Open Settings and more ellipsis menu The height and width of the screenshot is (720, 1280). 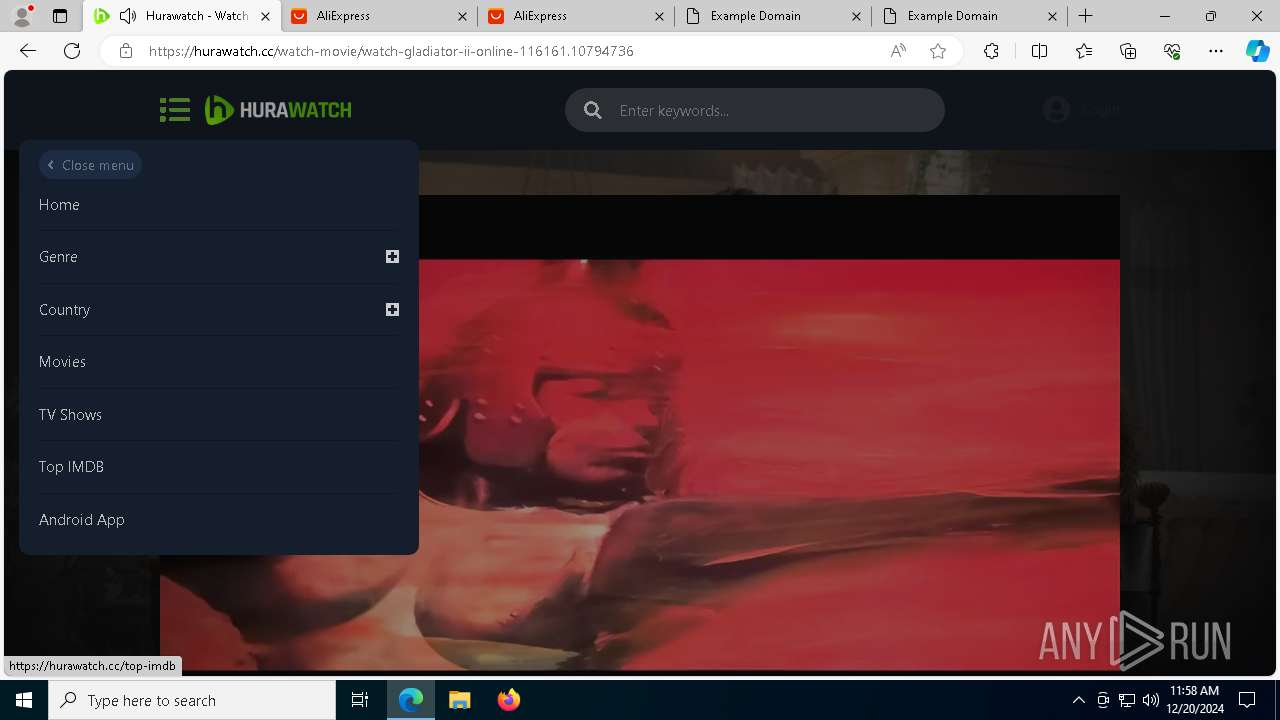(1216, 51)
